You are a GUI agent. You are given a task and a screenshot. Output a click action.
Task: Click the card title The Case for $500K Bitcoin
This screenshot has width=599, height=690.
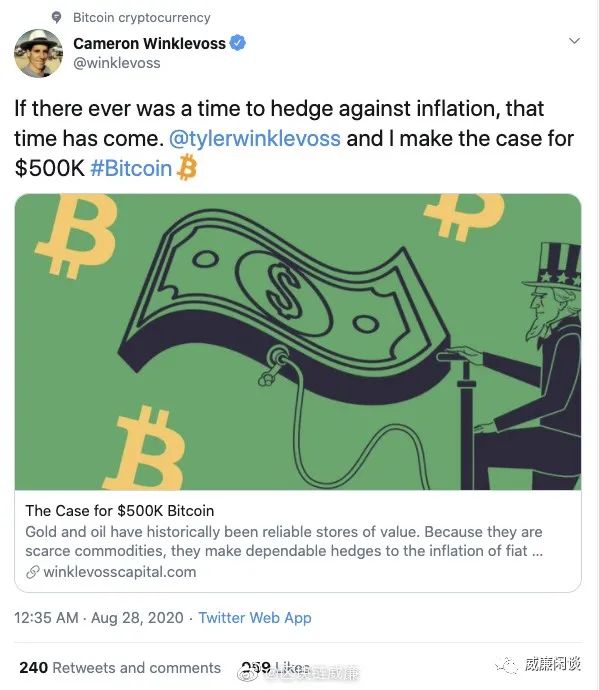tap(120, 511)
